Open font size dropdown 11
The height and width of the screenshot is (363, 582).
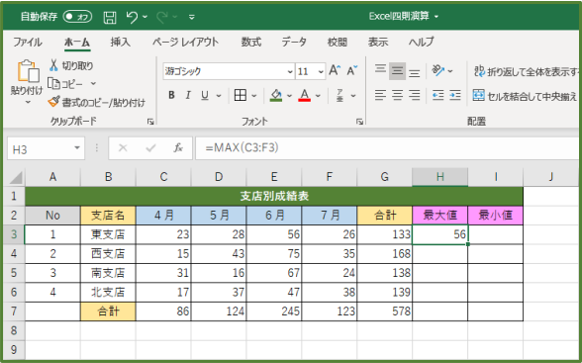(321, 71)
